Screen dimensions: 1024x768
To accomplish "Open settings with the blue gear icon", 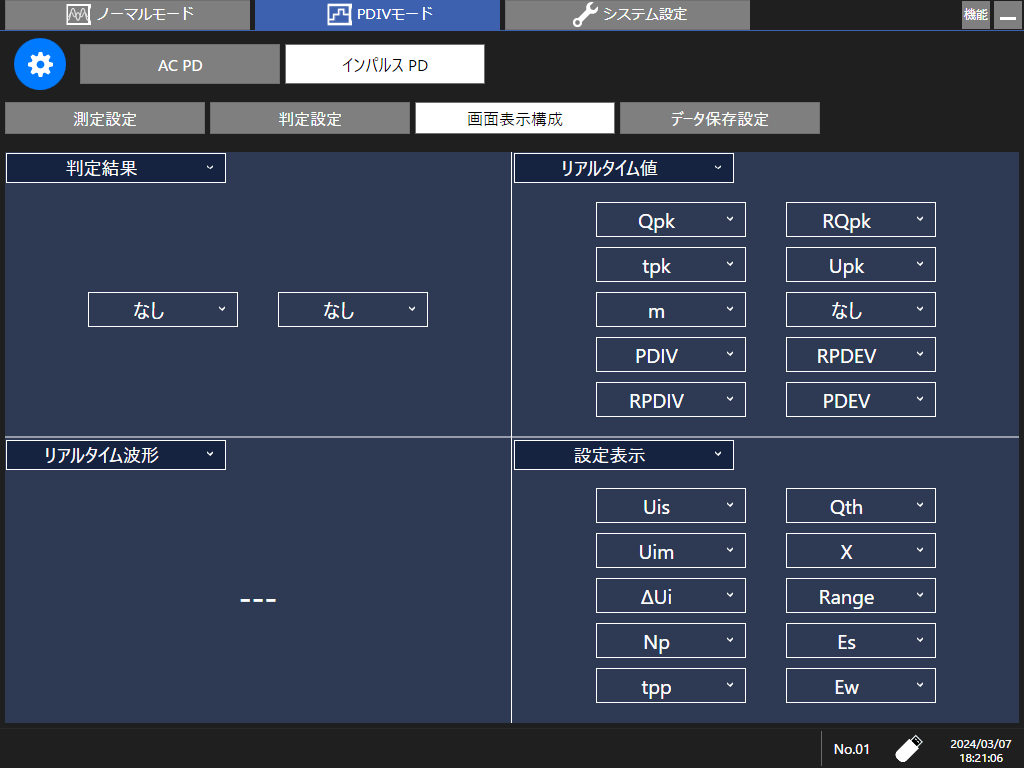I will click(39, 63).
